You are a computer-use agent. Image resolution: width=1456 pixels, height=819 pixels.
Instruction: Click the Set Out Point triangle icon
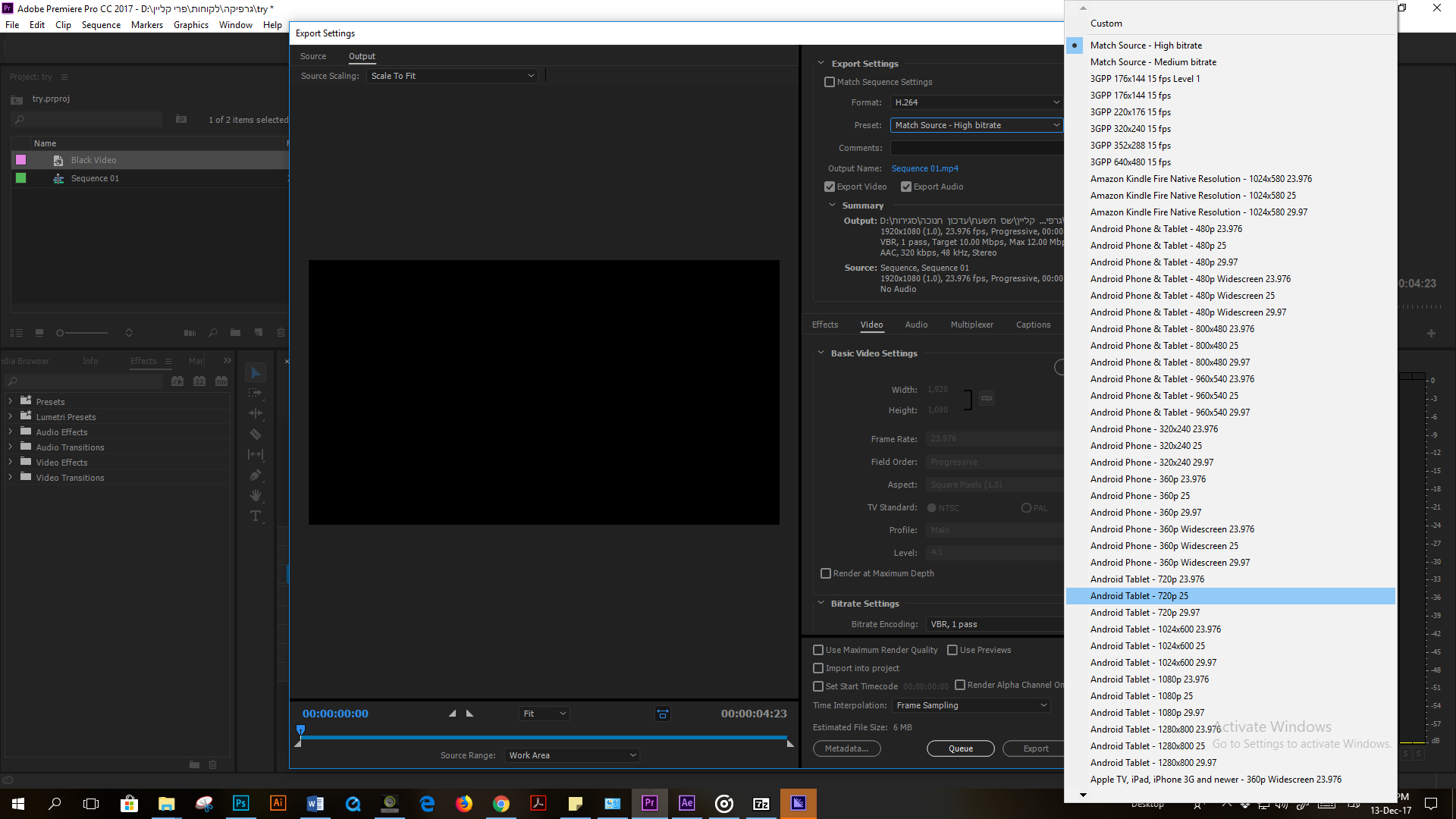pos(469,714)
